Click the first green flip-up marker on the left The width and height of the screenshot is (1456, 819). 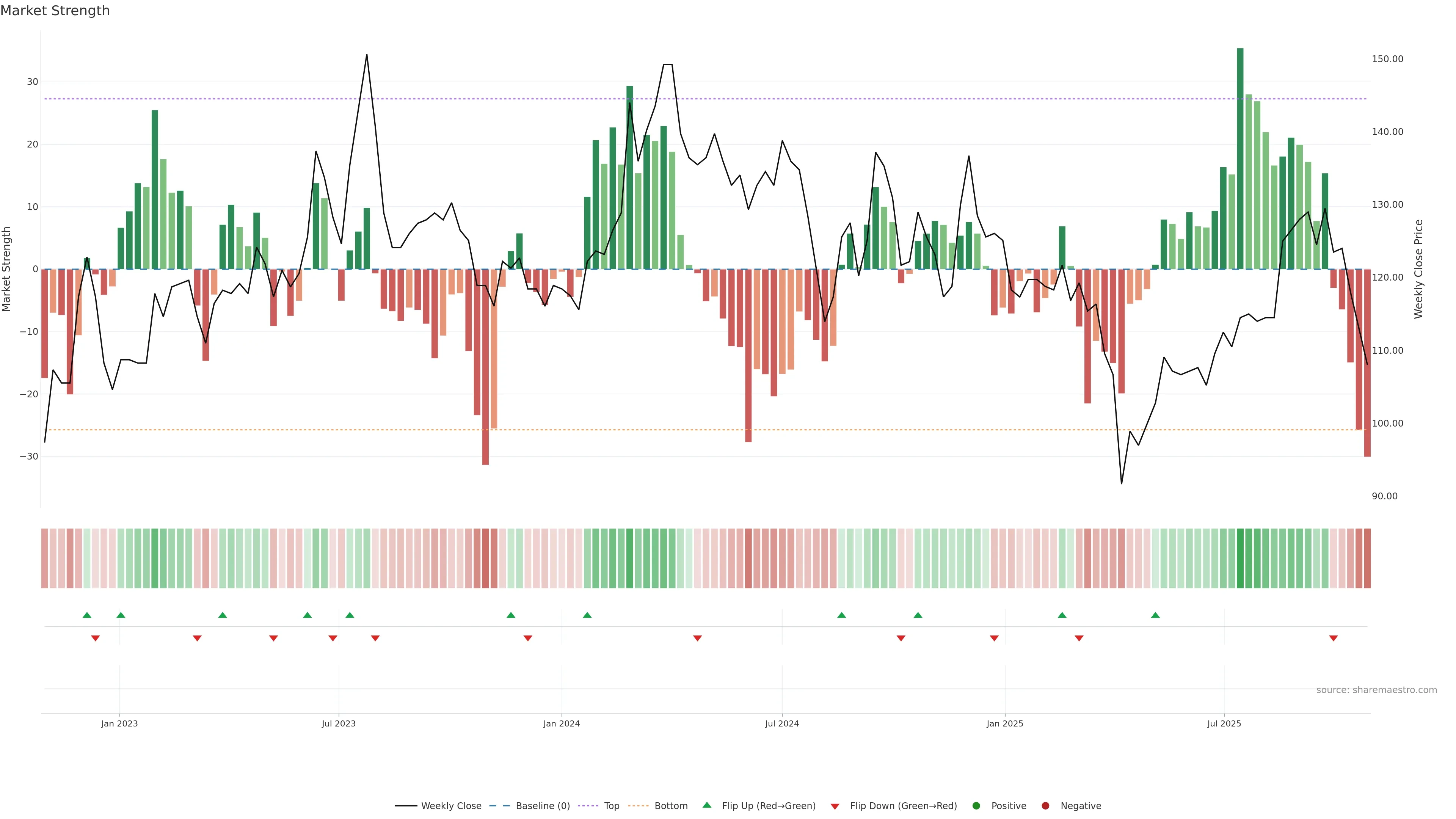click(86, 615)
